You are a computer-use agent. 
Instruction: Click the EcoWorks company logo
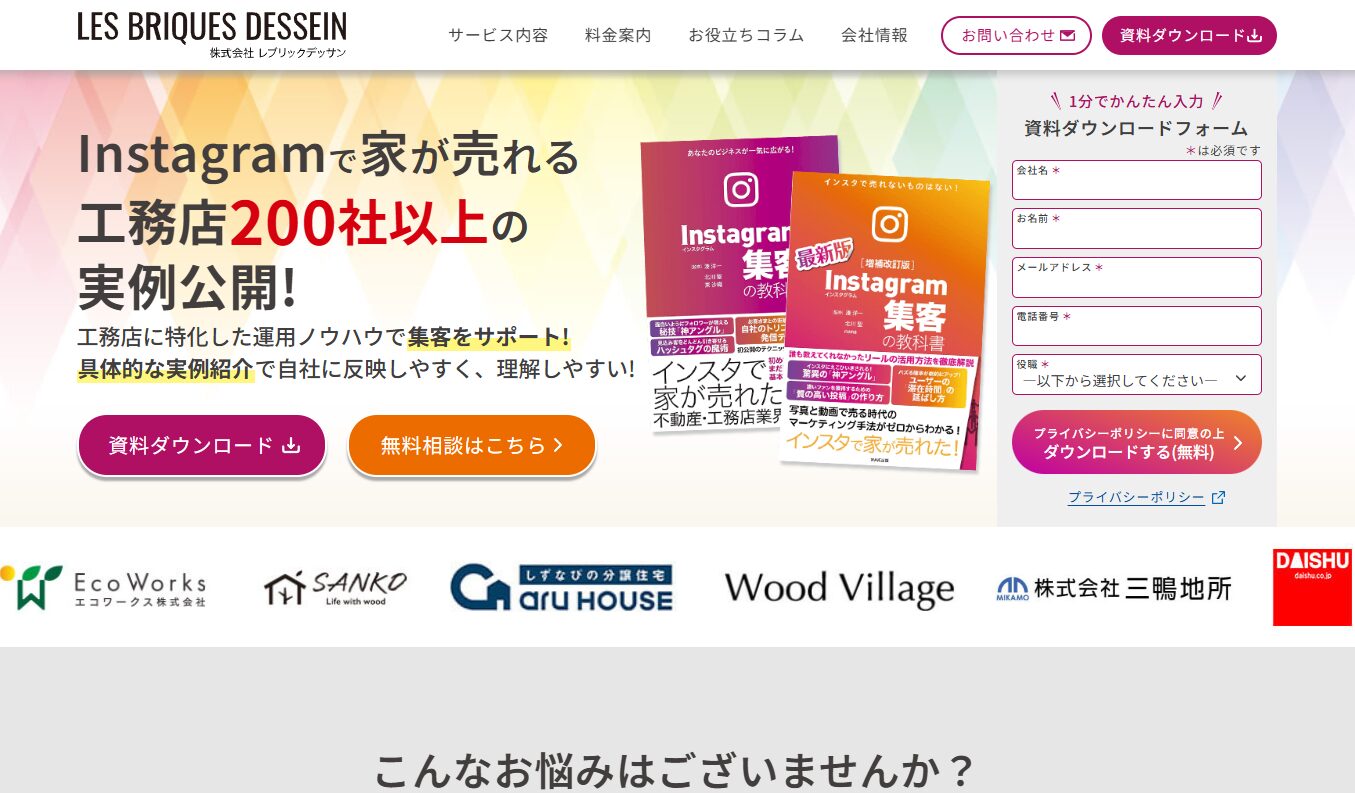104,587
